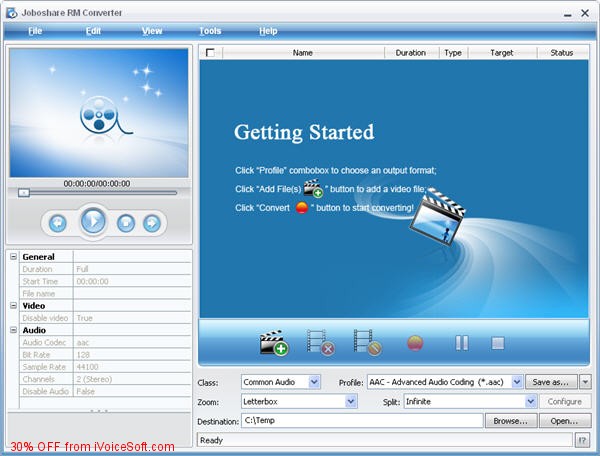Open the Split dropdown showing Infinite
Viewport: 600px width, 456px height.
pos(530,401)
